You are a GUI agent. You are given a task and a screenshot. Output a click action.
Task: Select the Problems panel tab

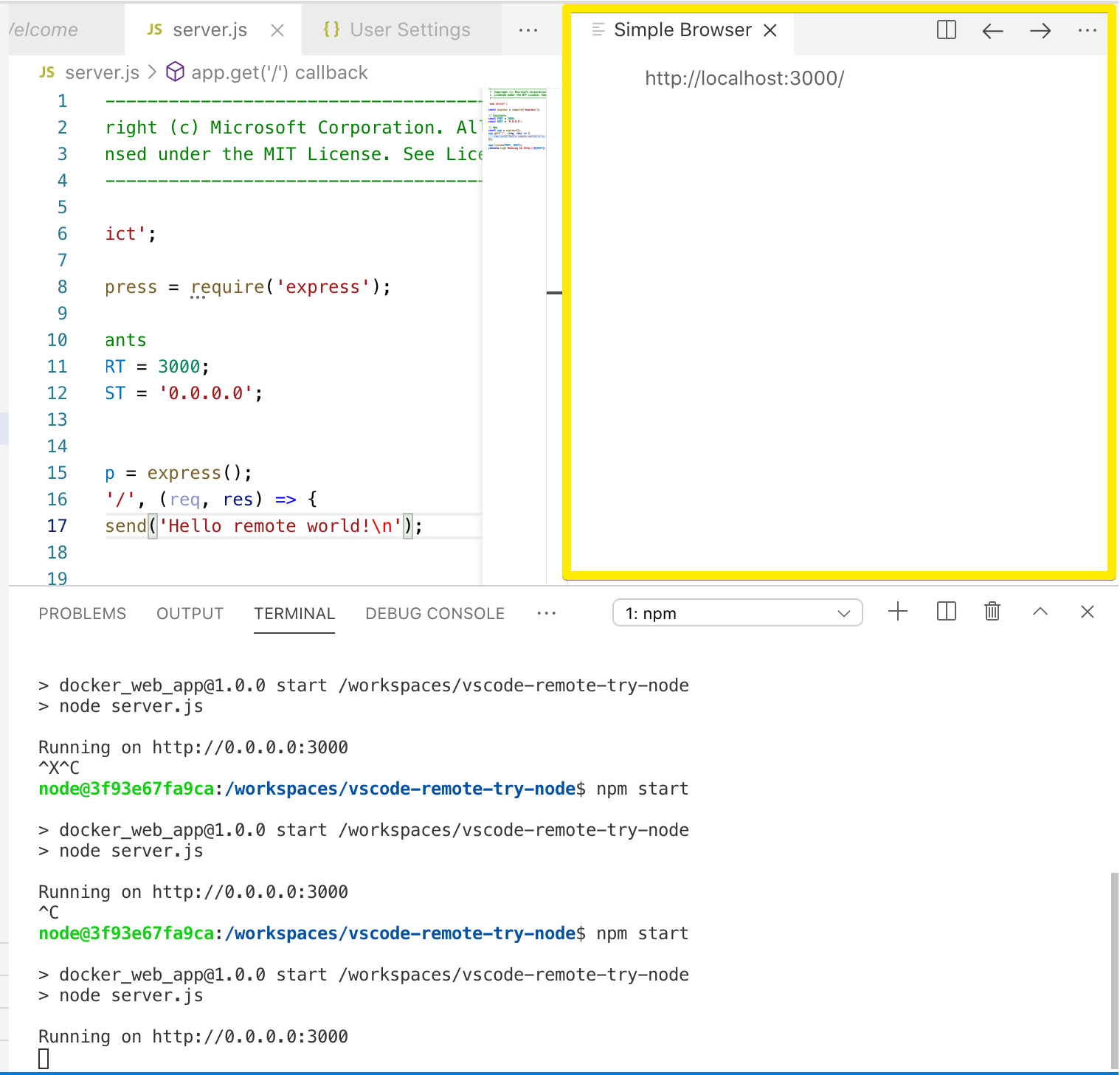(x=82, y=613)
